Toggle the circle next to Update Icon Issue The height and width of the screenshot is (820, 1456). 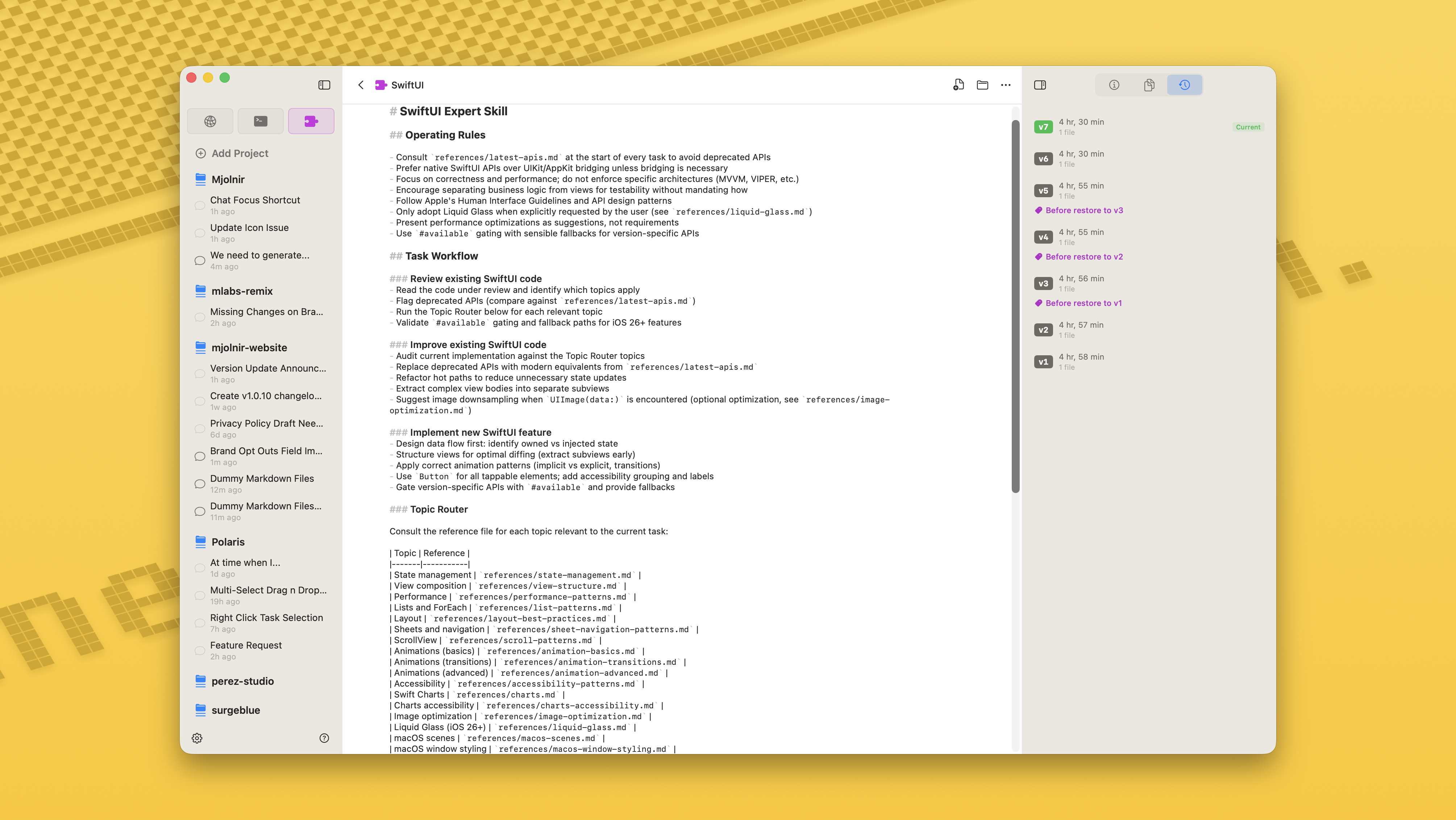tap(200, 233)
